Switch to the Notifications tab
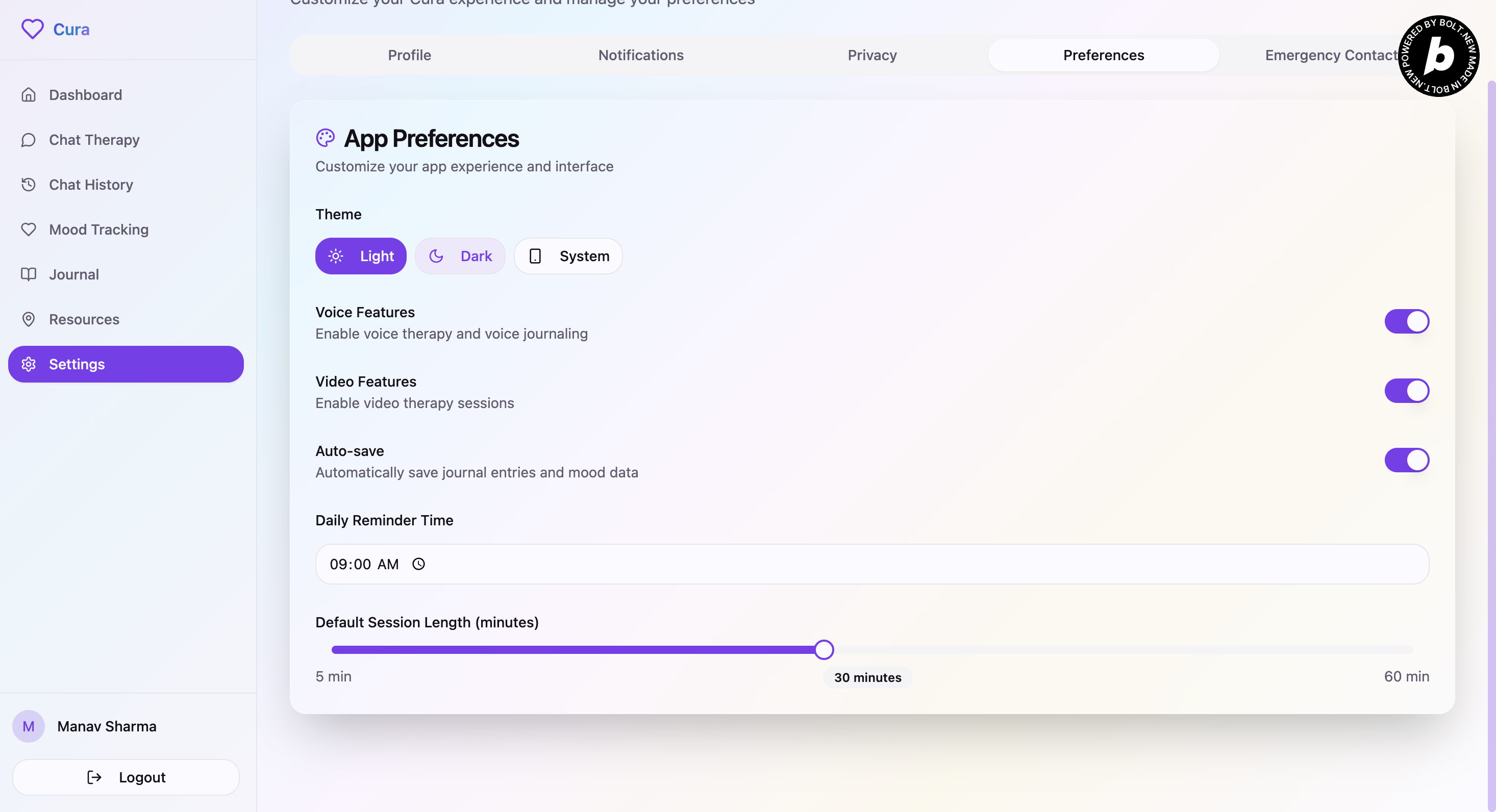The width and height of the screenshot is (1496, 812). click(x=640, y=55)
